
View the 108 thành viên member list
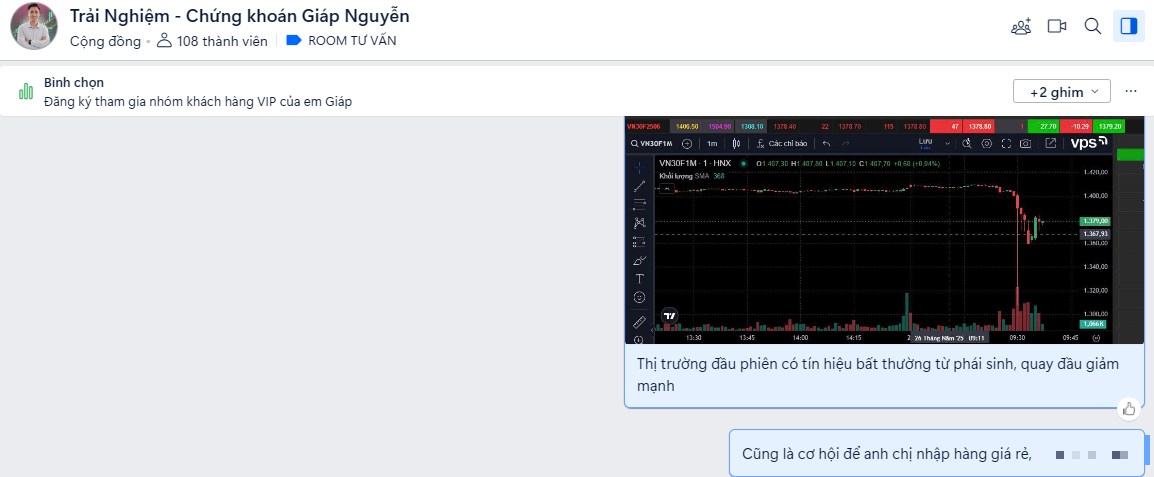point(212,41)
